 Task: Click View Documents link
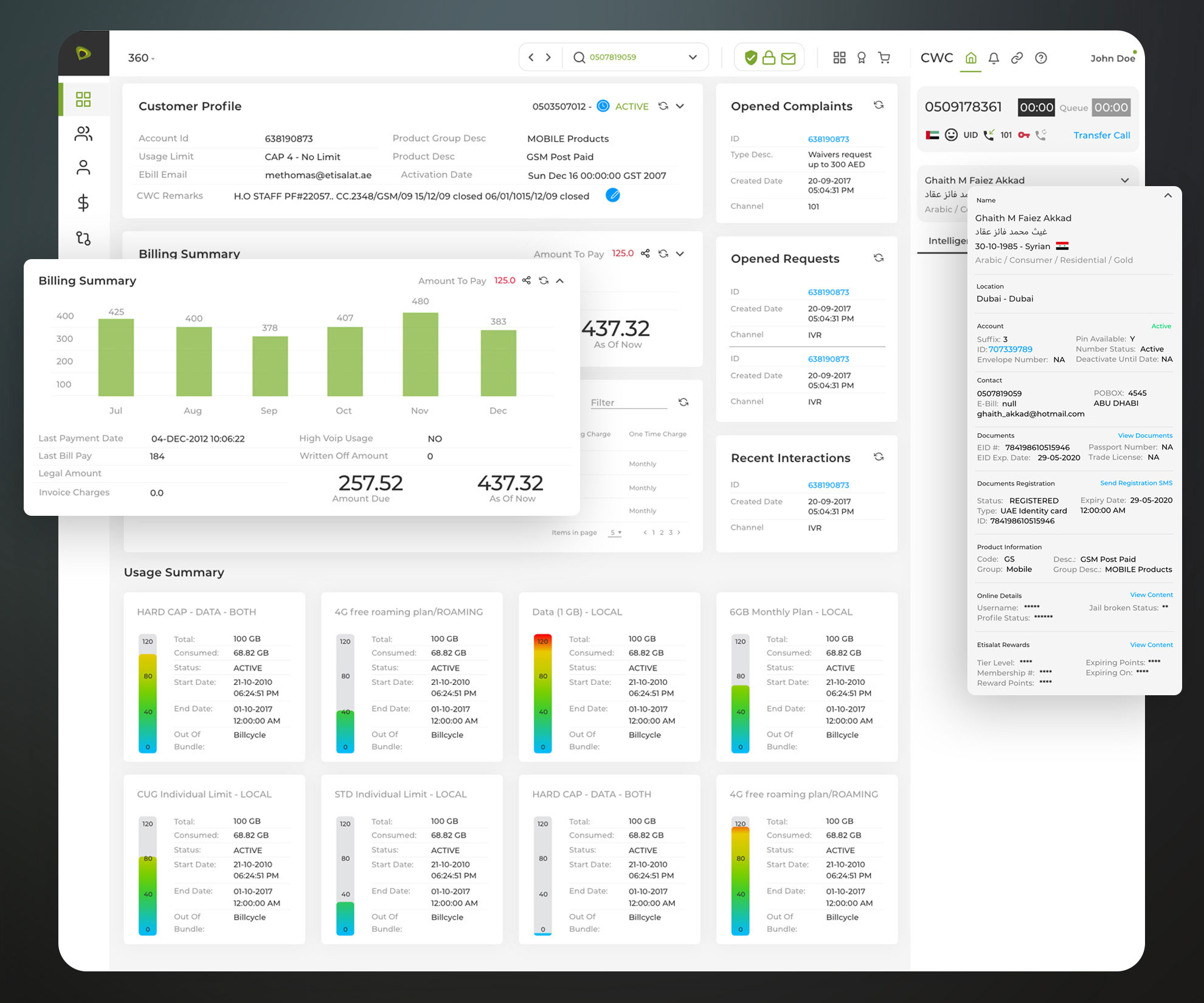pos(1145,436)
